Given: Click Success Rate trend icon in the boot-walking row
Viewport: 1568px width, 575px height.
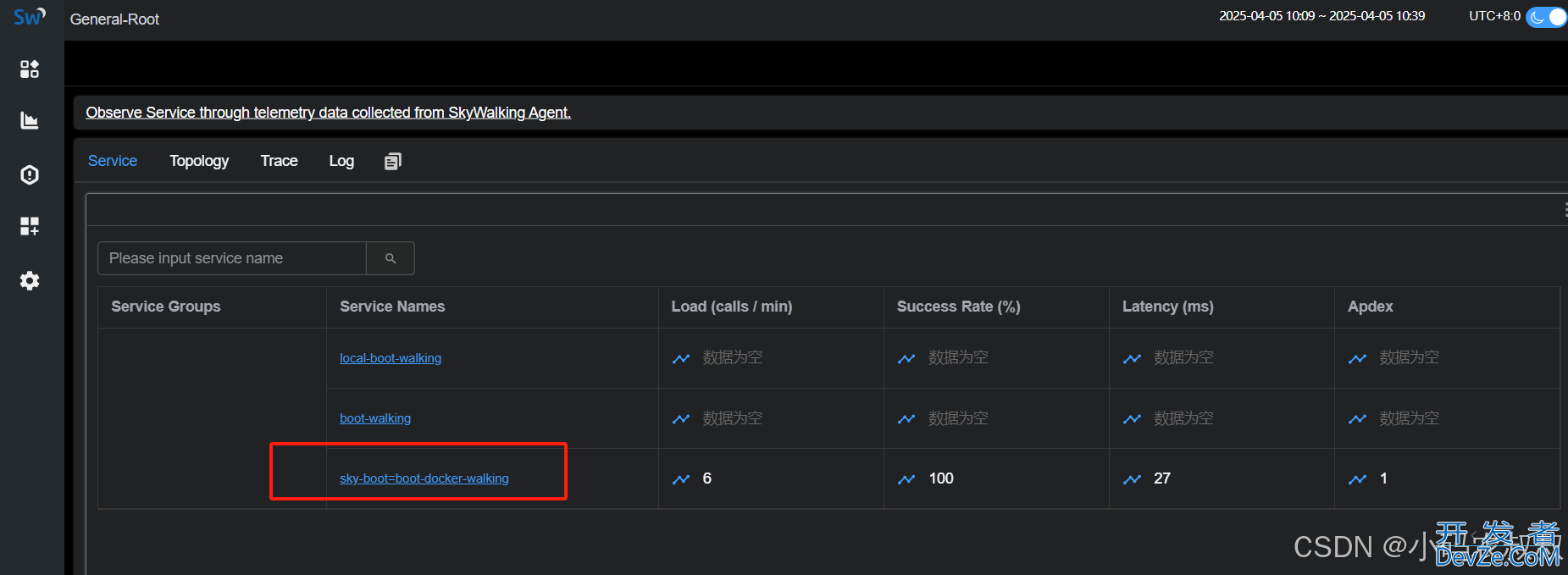Looking at the screenshot, I should [906, 418].
